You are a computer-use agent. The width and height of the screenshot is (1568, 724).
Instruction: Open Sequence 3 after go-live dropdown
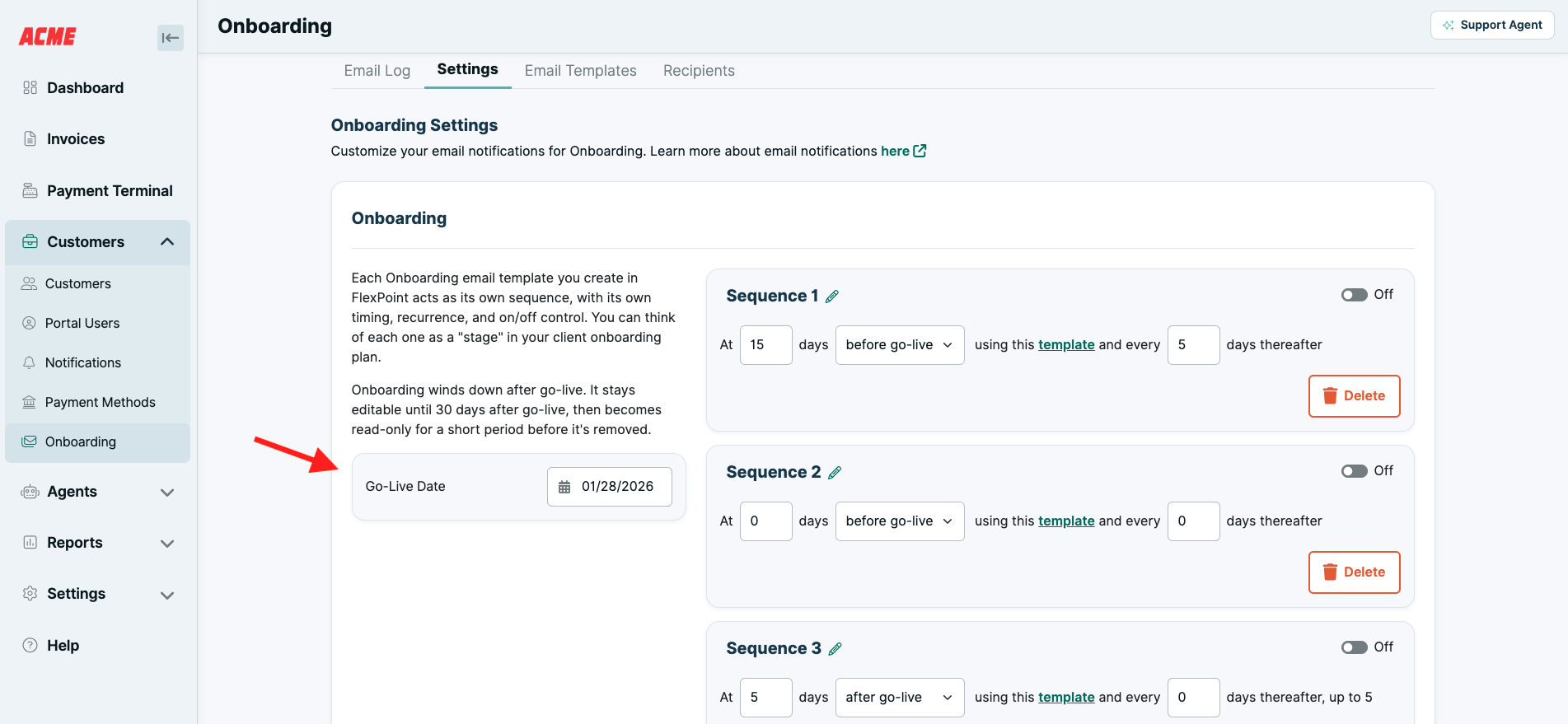[x=900, y=698]
